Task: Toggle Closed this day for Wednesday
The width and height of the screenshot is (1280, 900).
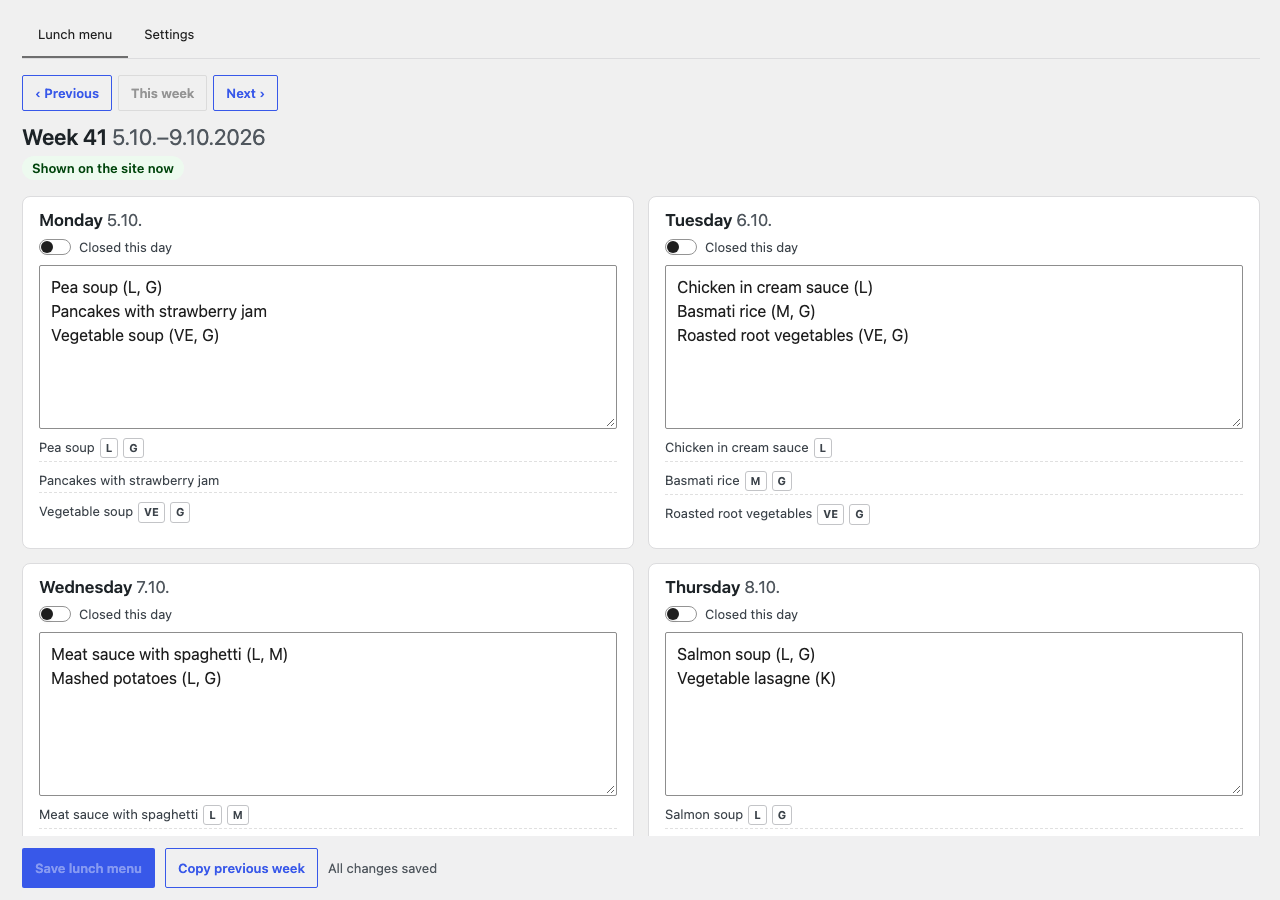Action: point(55,614)
